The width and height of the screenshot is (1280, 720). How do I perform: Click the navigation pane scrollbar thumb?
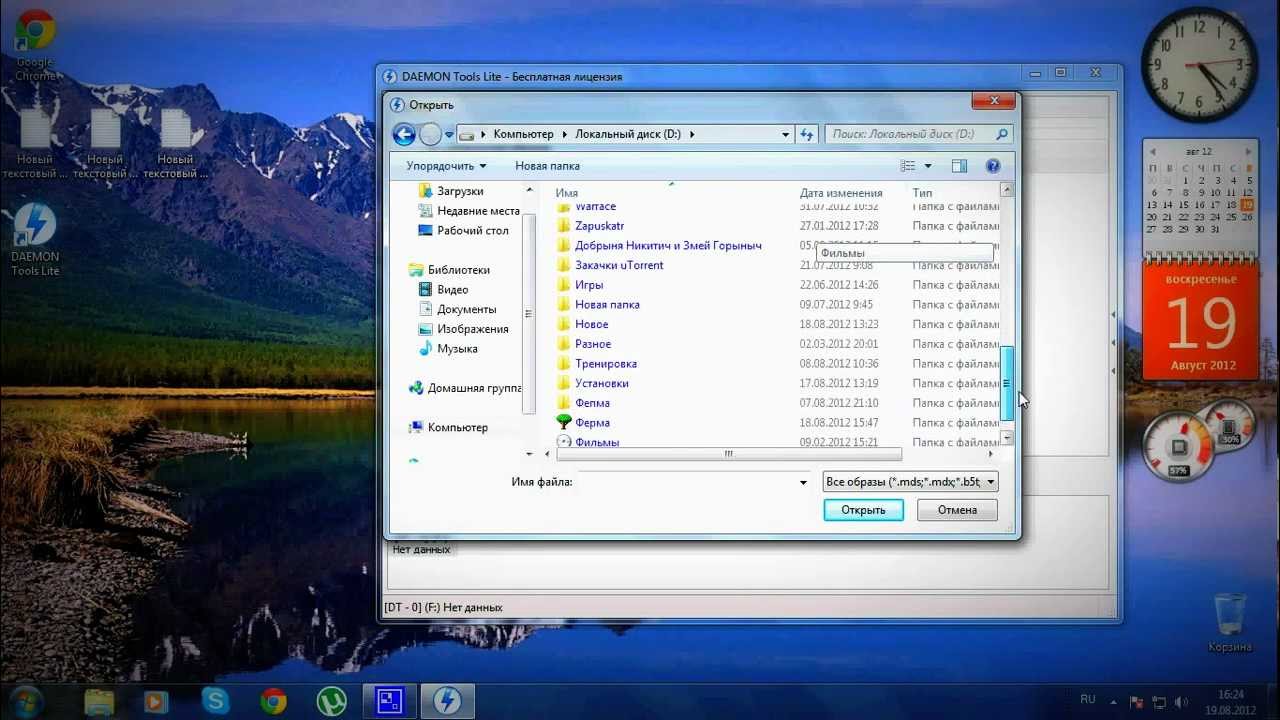(x=530, y=313)
